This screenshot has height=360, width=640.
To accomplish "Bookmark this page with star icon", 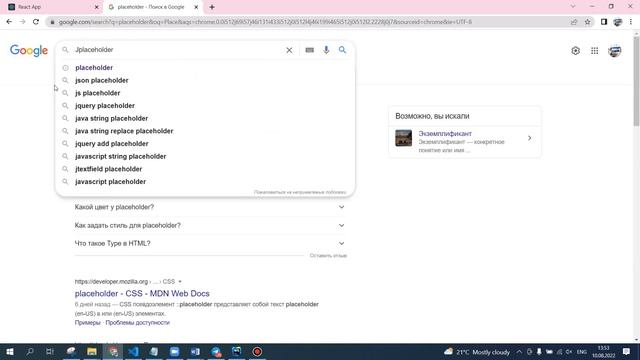I will [587, 22].
